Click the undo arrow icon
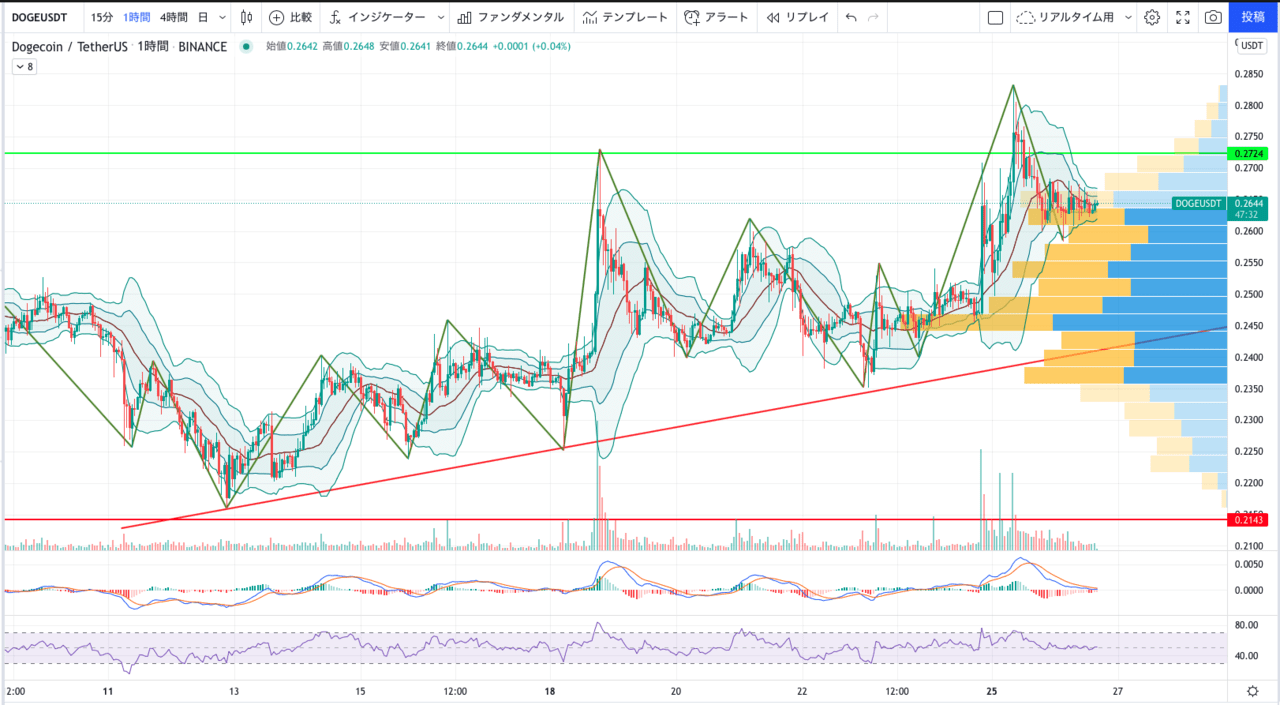 pos(851,17)
